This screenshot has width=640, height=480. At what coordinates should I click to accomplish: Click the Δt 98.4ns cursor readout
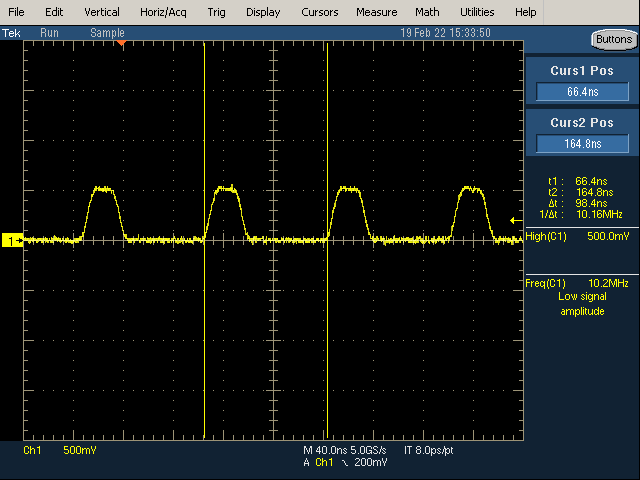578,203
